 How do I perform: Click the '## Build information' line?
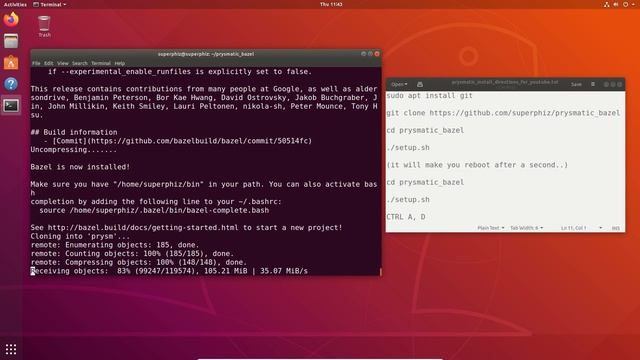click(x=74, y=132)
